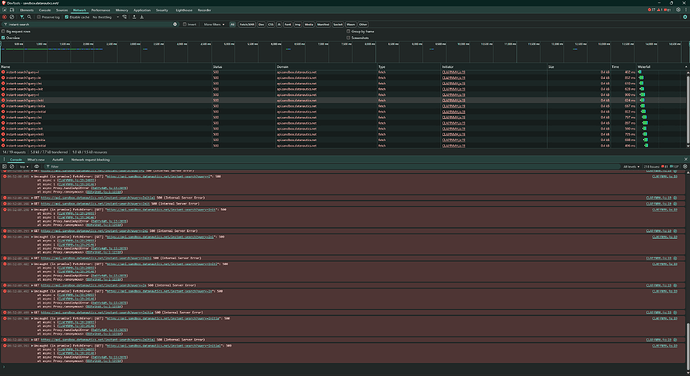Select the Media type filter

point(309,24)
